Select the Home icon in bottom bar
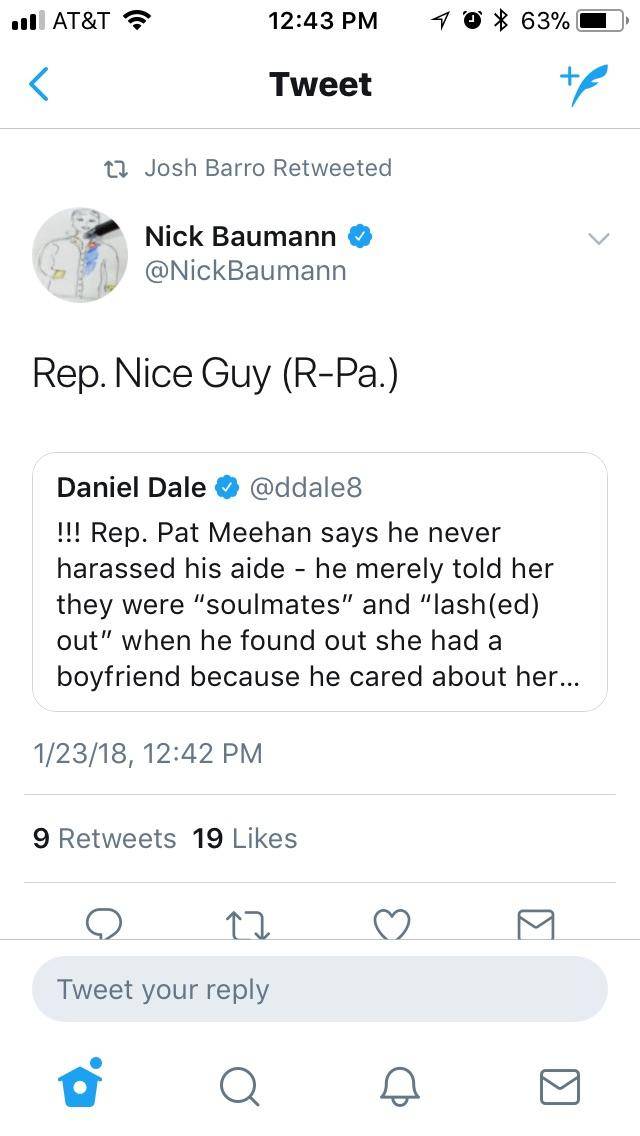 click(x=80, y=1086)
